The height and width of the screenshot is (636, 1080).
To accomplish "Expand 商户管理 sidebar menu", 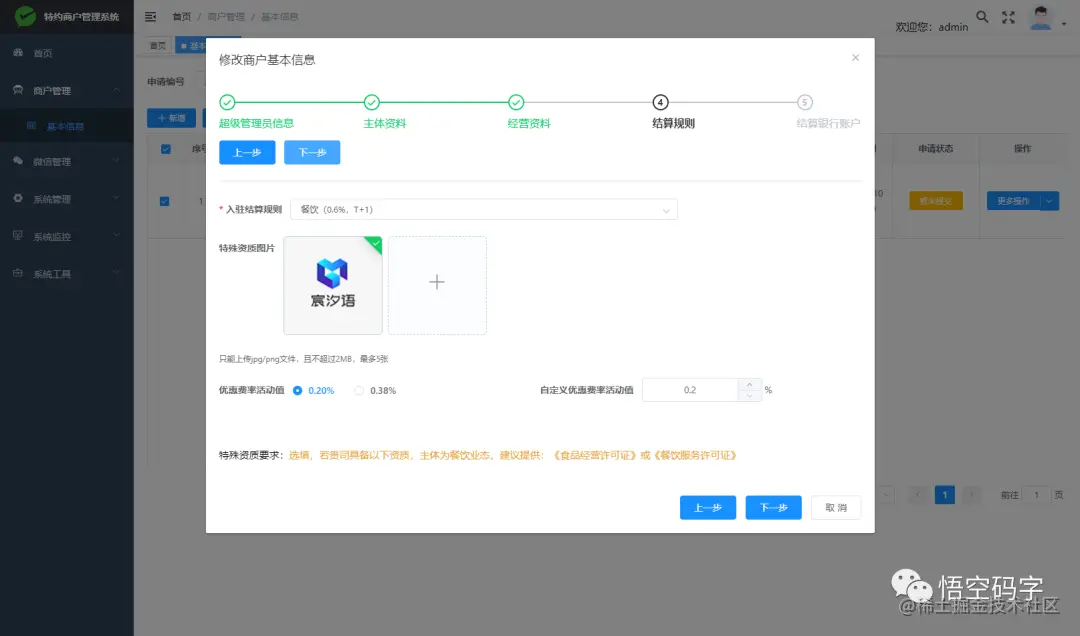I will tap(67, 90).
